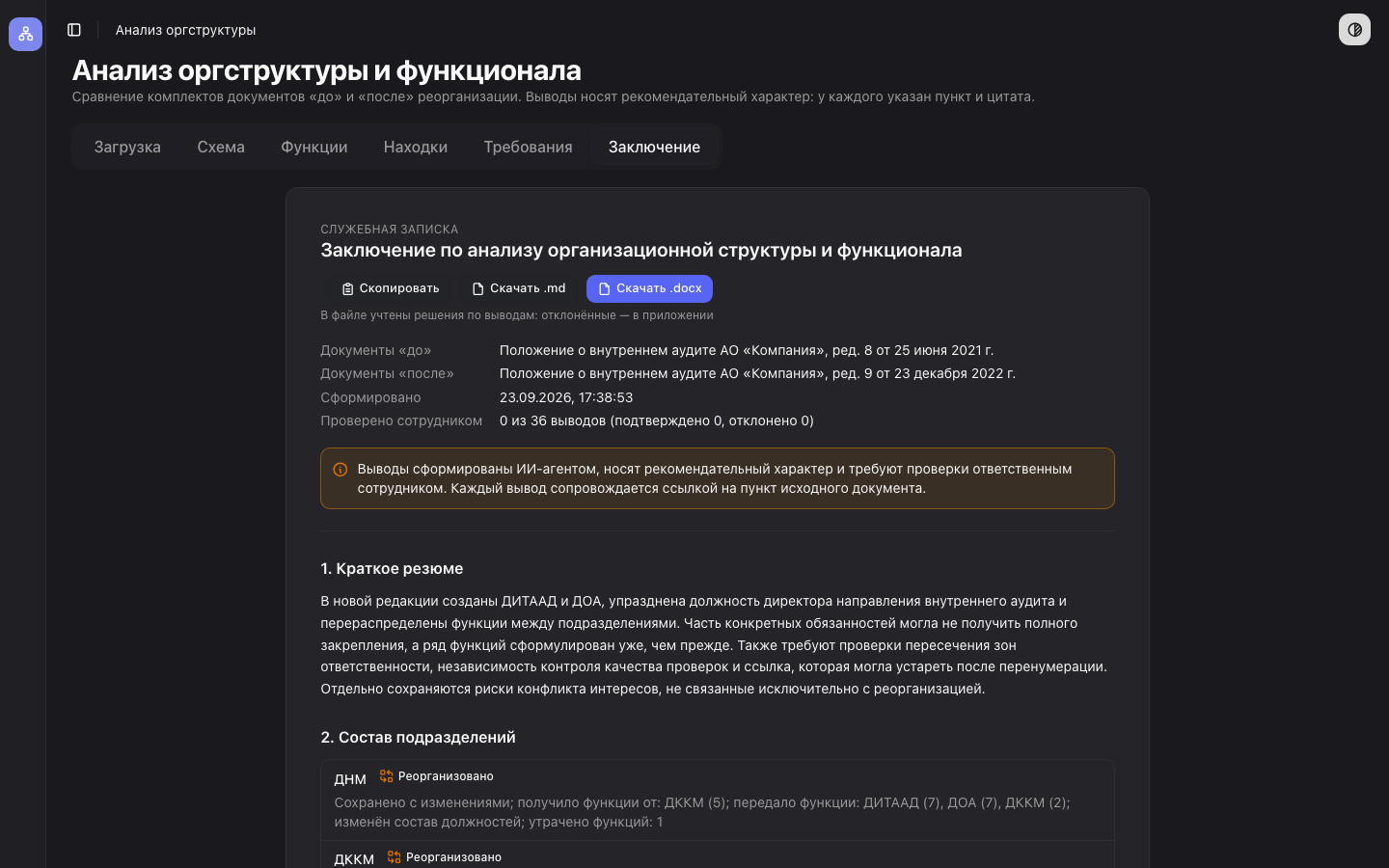Image resolution: width=1389 pixels, height=868 pixels.
Task: Click the Реорганизовано status label of ДНМ
Action: pyautogui.click(x=446, y=776)
